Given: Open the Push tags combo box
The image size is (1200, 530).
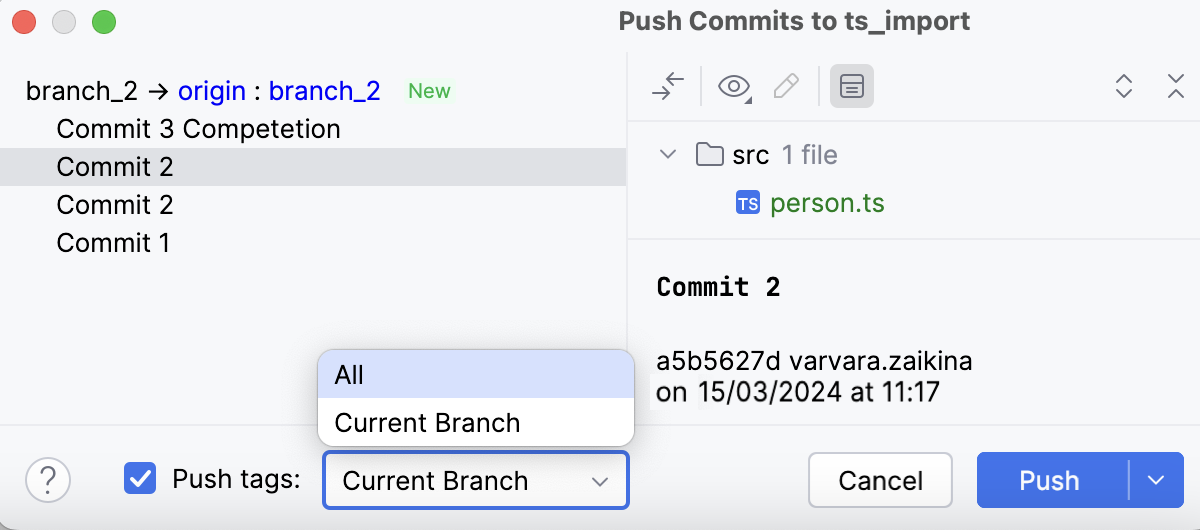Looking at the screenshot, I should point(475,481).
